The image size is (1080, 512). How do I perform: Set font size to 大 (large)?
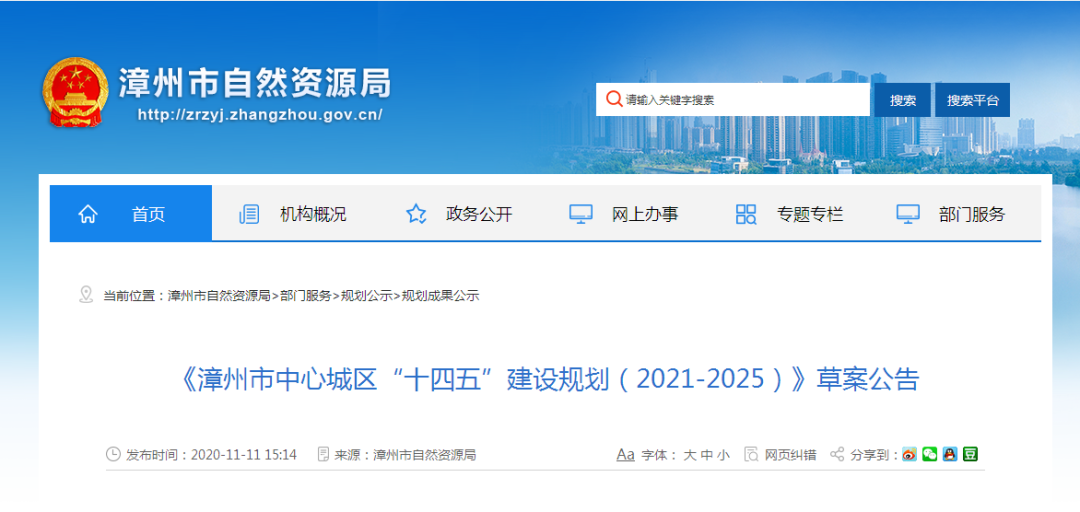click(x=689, y=455)
